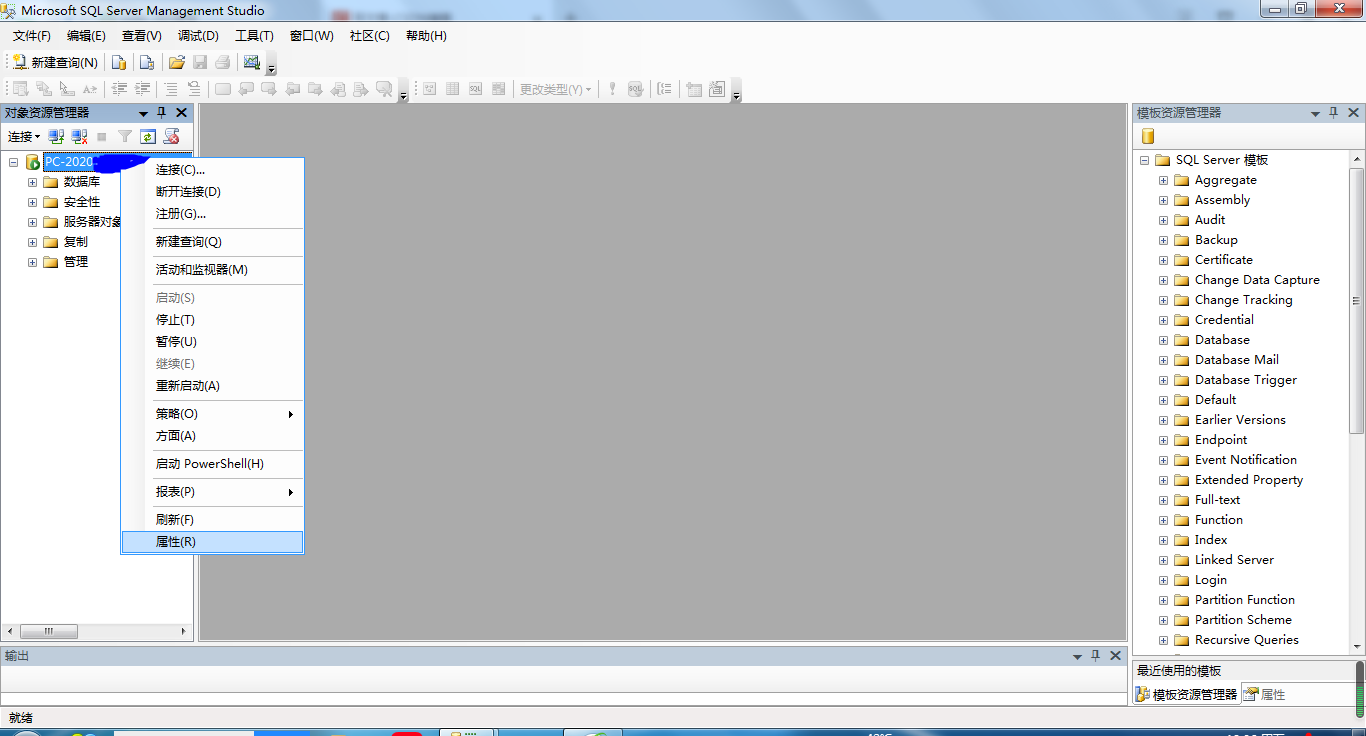Choose 重新启动(A) in the context menu
Screen dimensions: 1366x736
click(212, 386)
